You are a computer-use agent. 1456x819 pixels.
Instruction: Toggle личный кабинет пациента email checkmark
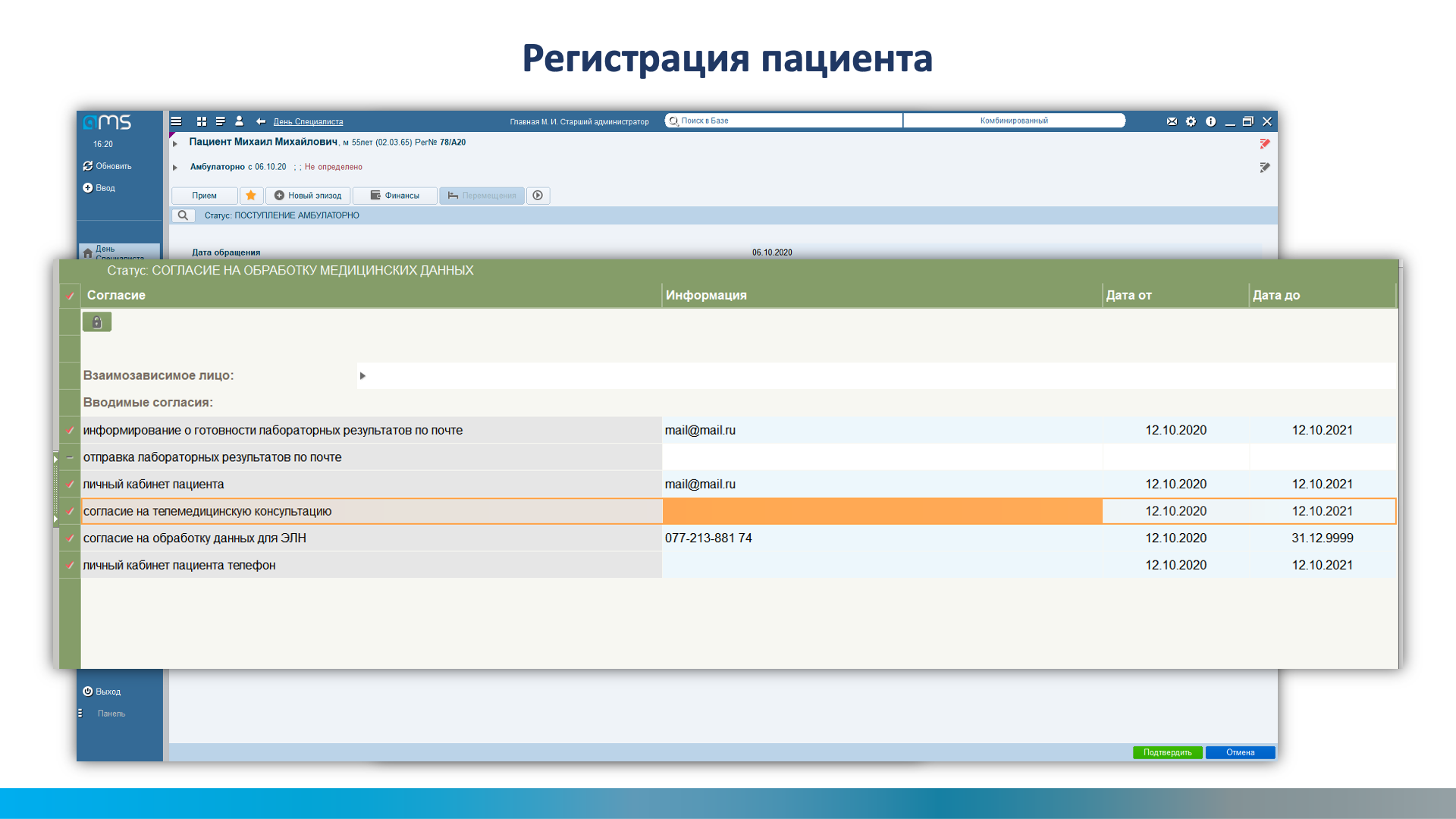coord(70,485)
